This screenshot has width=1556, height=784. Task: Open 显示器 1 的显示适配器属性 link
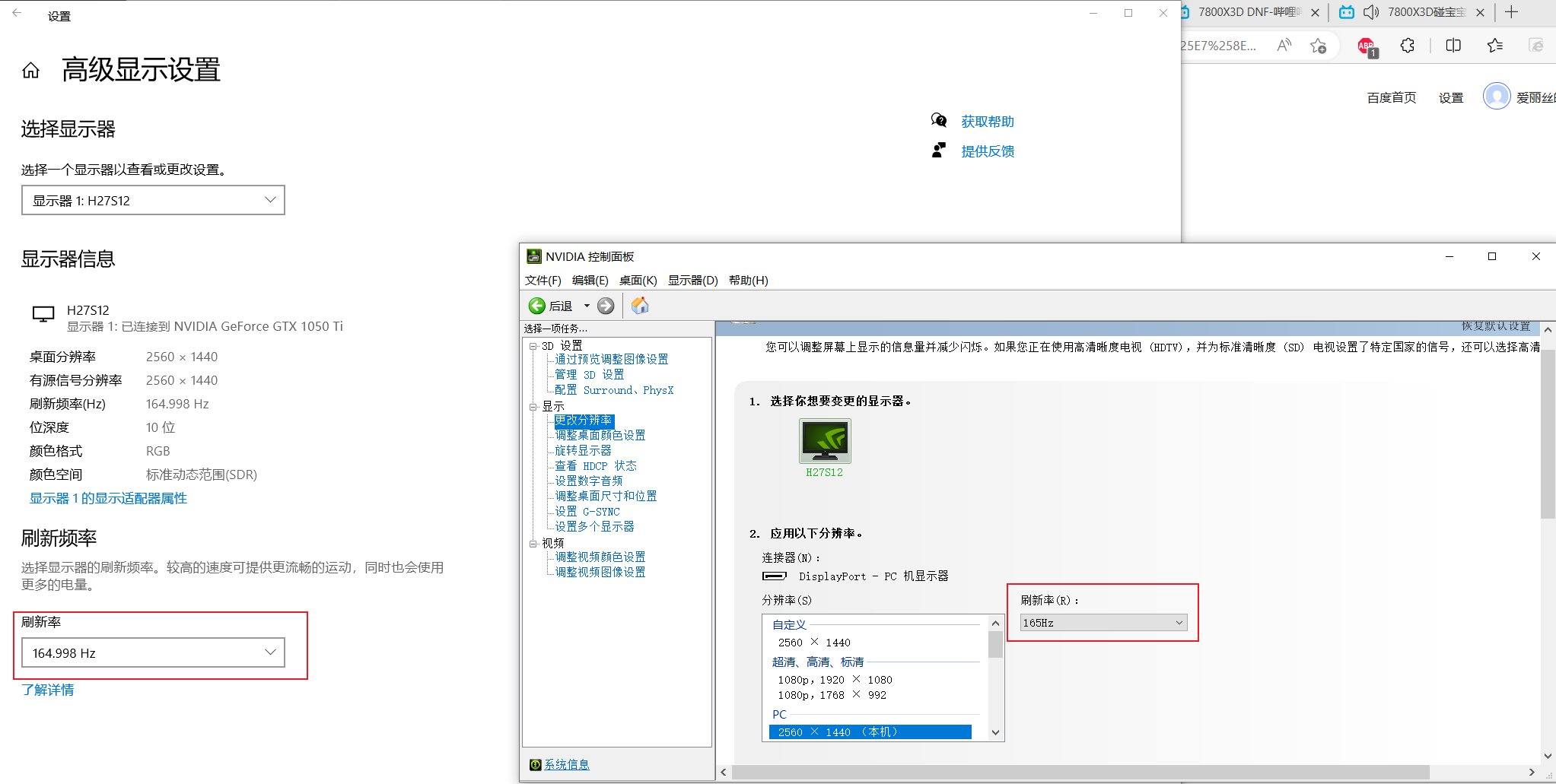[108, 498]
